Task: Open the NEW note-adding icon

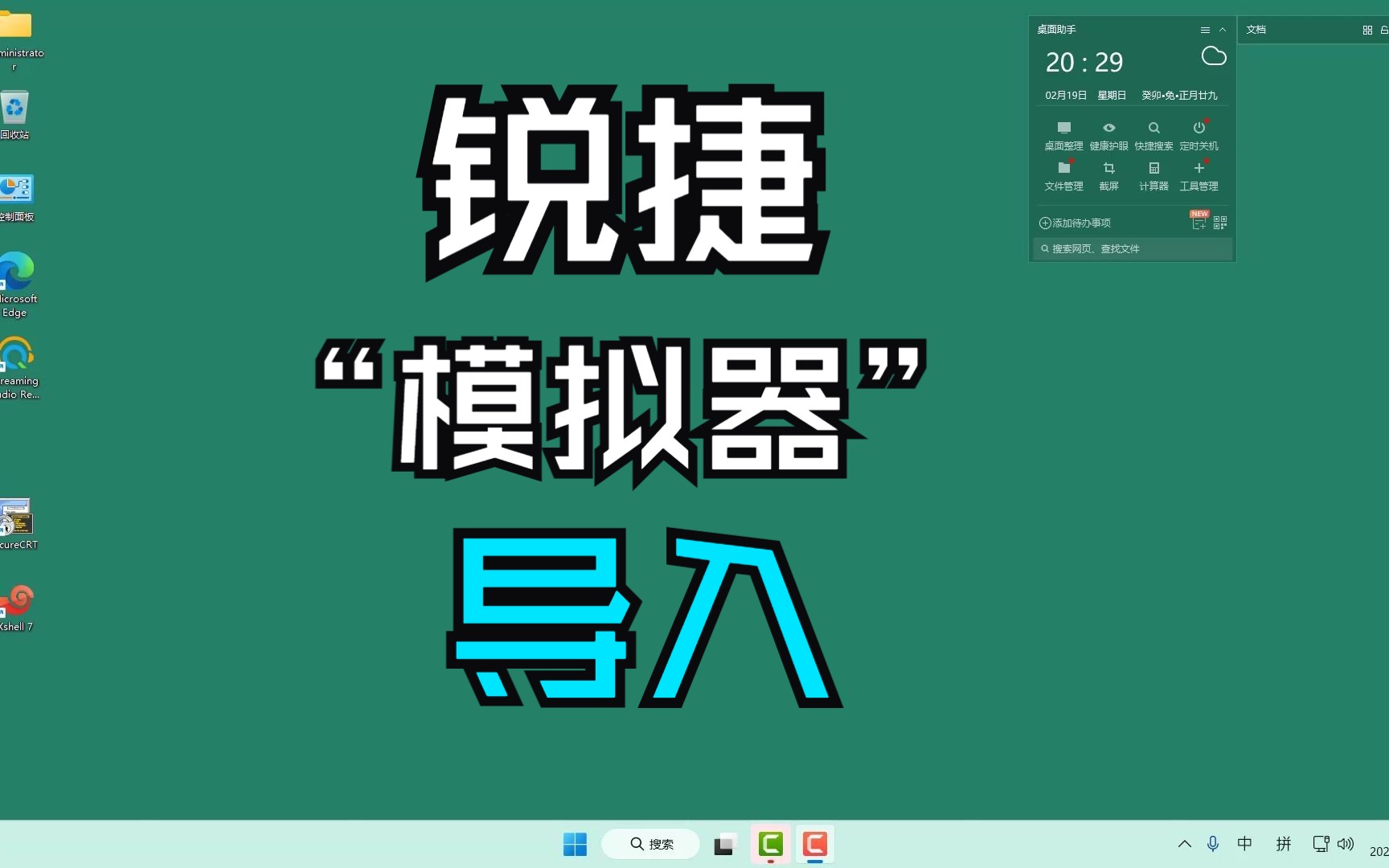Action: coord(1199,221)
